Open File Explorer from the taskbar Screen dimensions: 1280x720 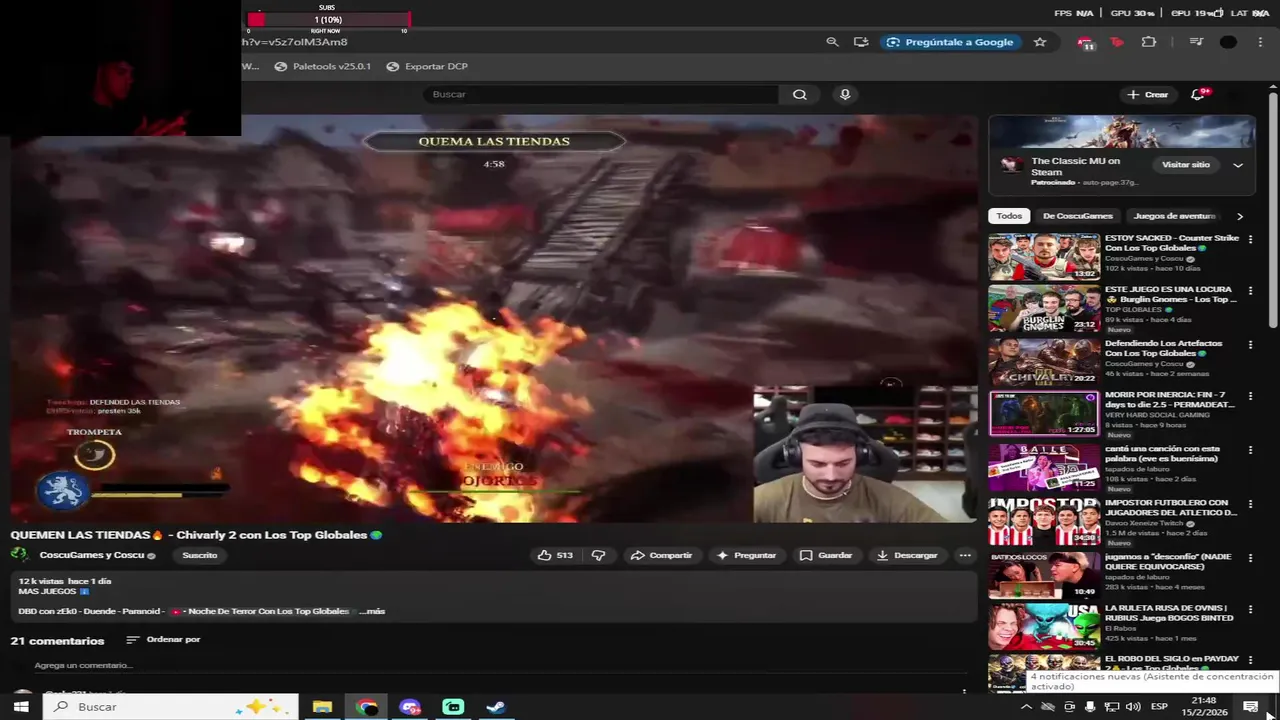point(322,707)
